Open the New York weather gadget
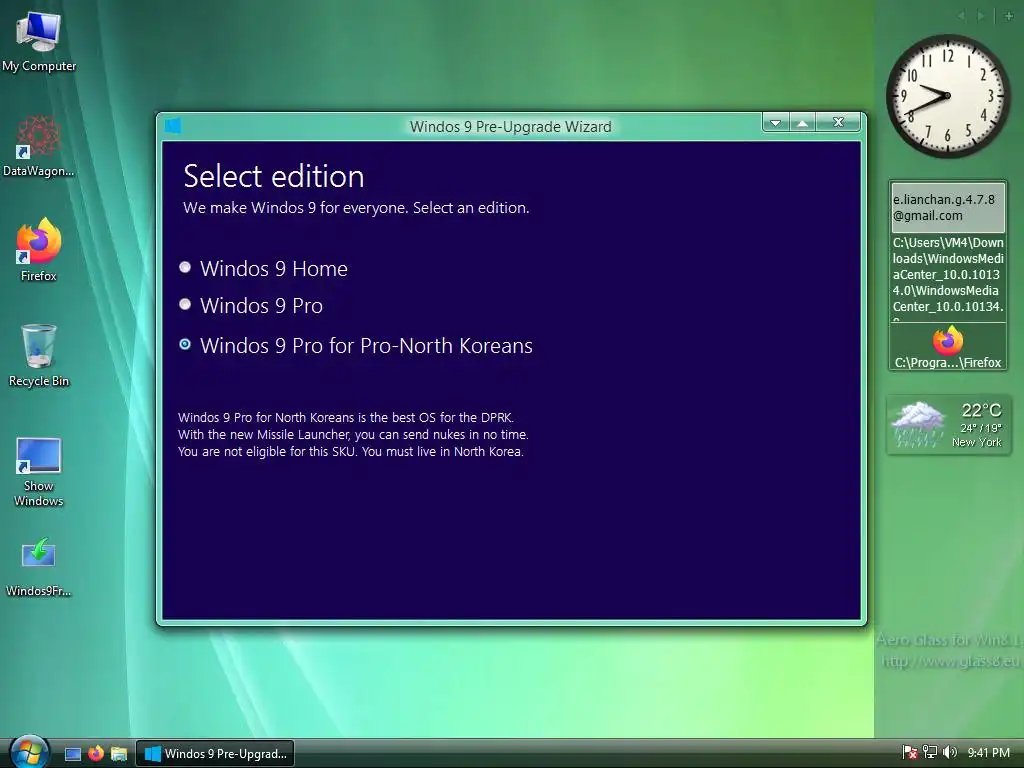The height and width of the screenshot is (768, 1024). coord(949,424)
